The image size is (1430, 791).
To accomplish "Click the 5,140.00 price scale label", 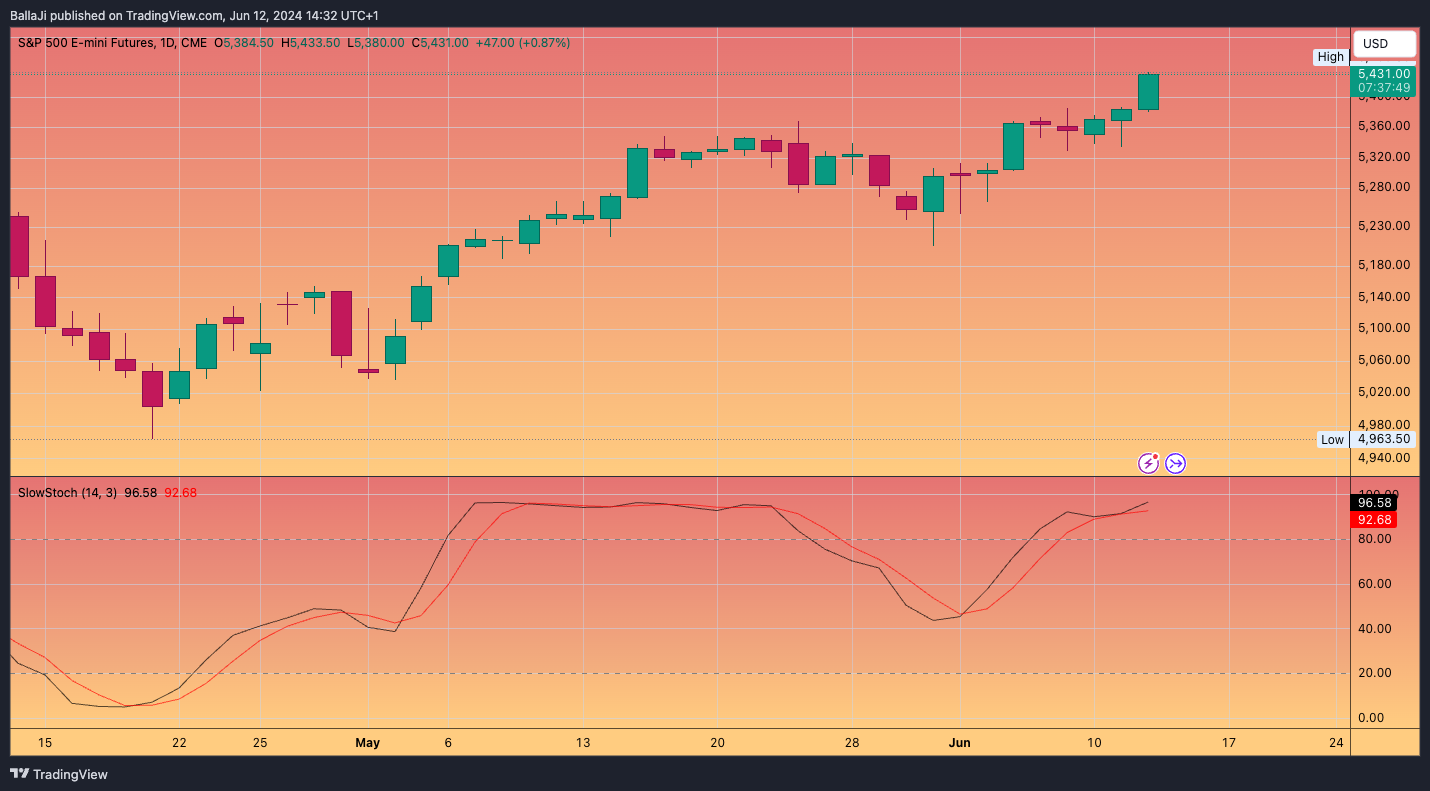I will pyautogui.click(x=1384, y=297).
